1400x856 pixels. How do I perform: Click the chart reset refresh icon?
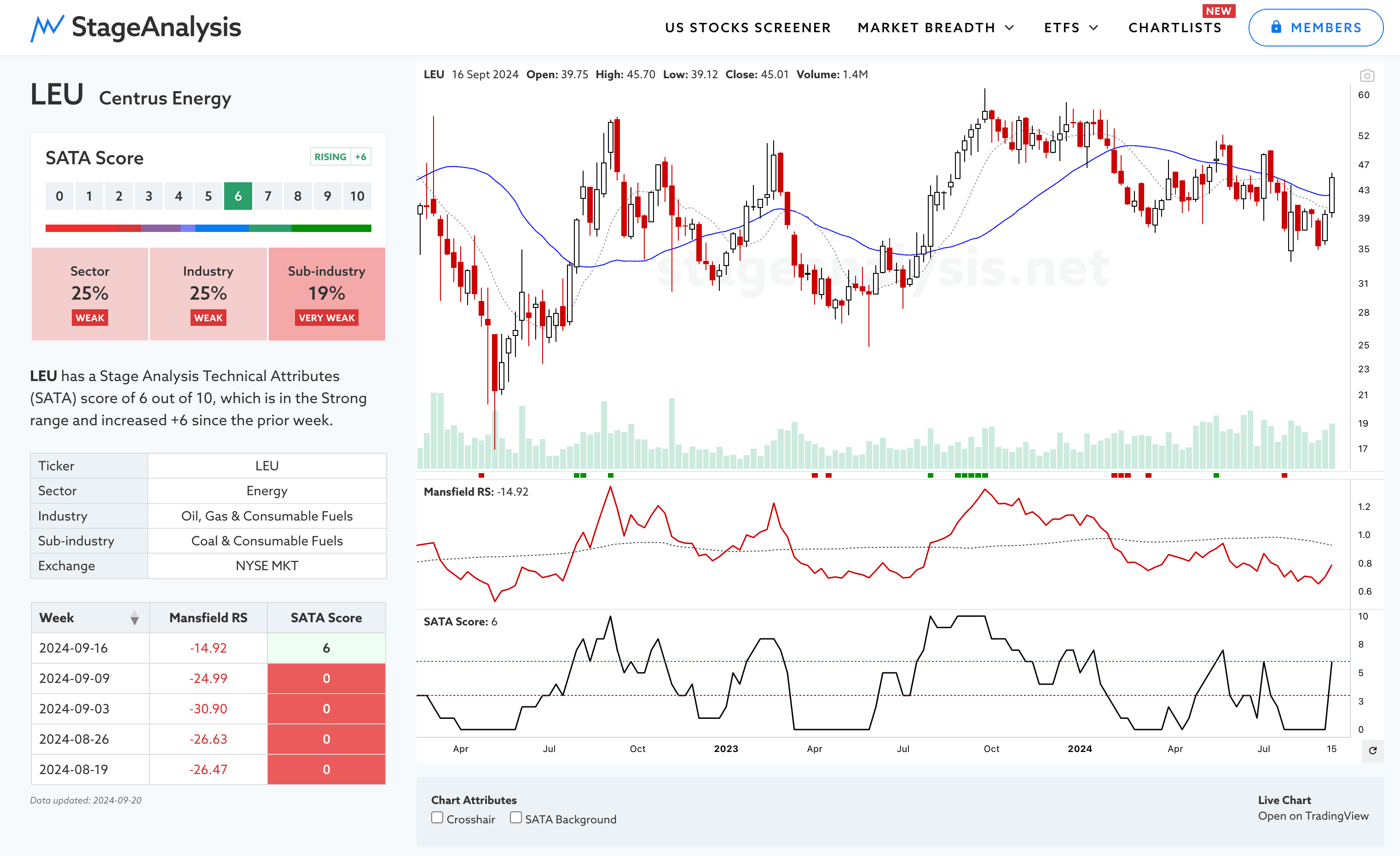click(x=1373, y=750)
